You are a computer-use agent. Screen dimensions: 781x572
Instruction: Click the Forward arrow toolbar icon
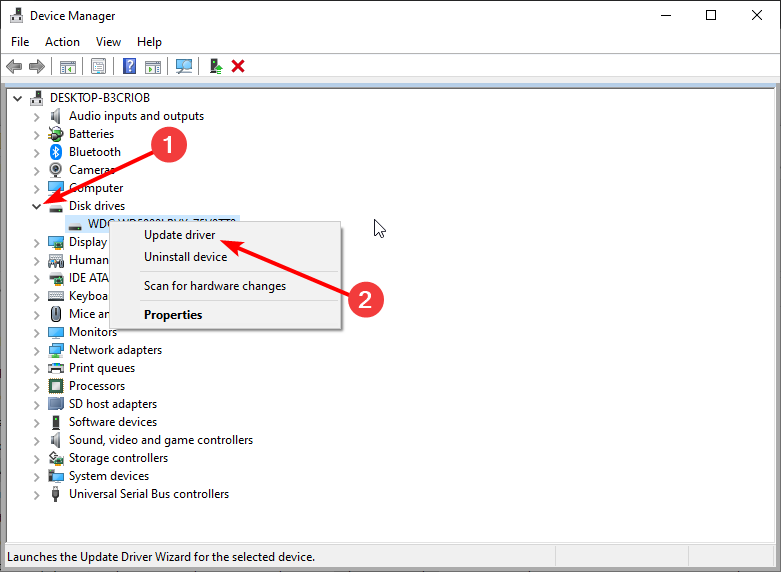click(x=37, y=66)
